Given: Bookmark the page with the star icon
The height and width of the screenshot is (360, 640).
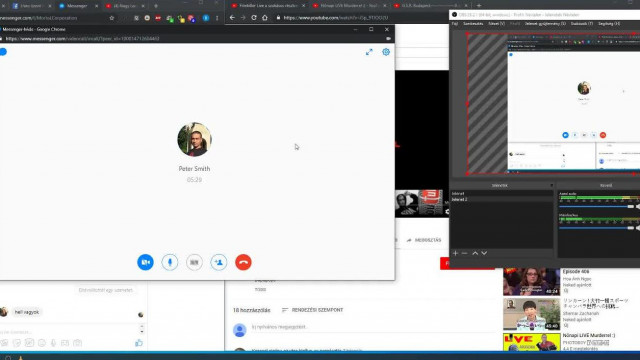Looking at the screenshot, I should pyautogui.click(x=111, y=18).
